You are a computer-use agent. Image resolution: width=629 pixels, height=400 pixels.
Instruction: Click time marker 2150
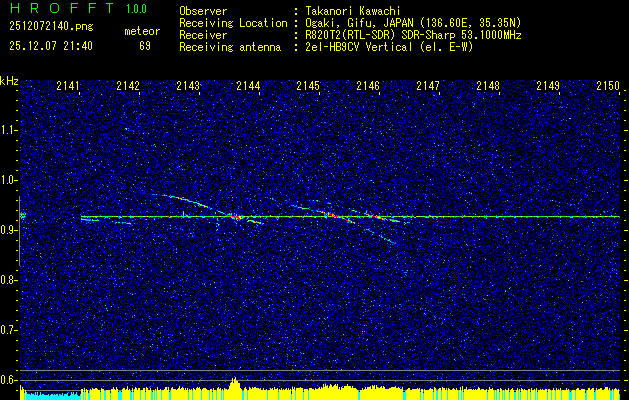608,86
